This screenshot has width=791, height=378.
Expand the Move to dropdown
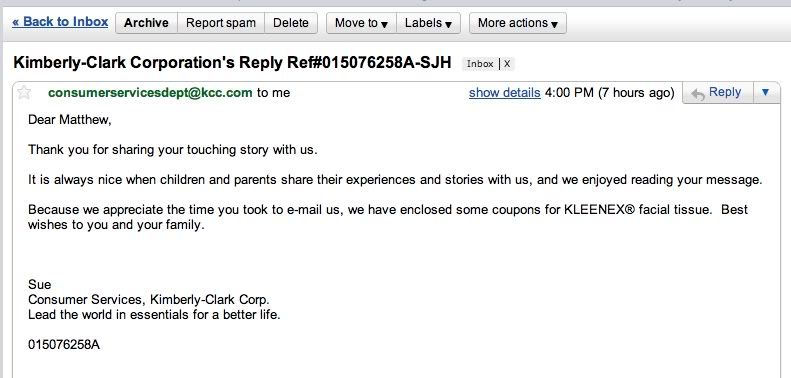click(x=361, y=23)
